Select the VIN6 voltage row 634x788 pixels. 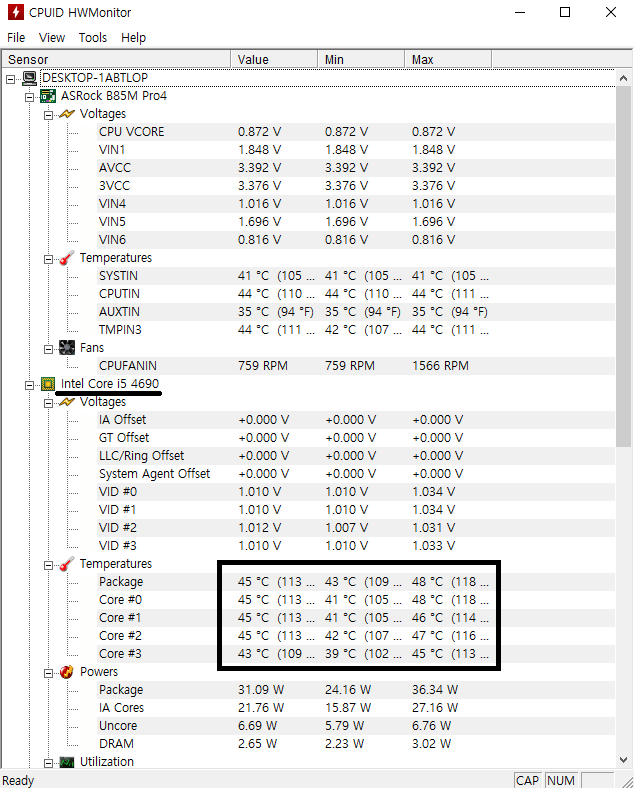[x=357, y=240]
